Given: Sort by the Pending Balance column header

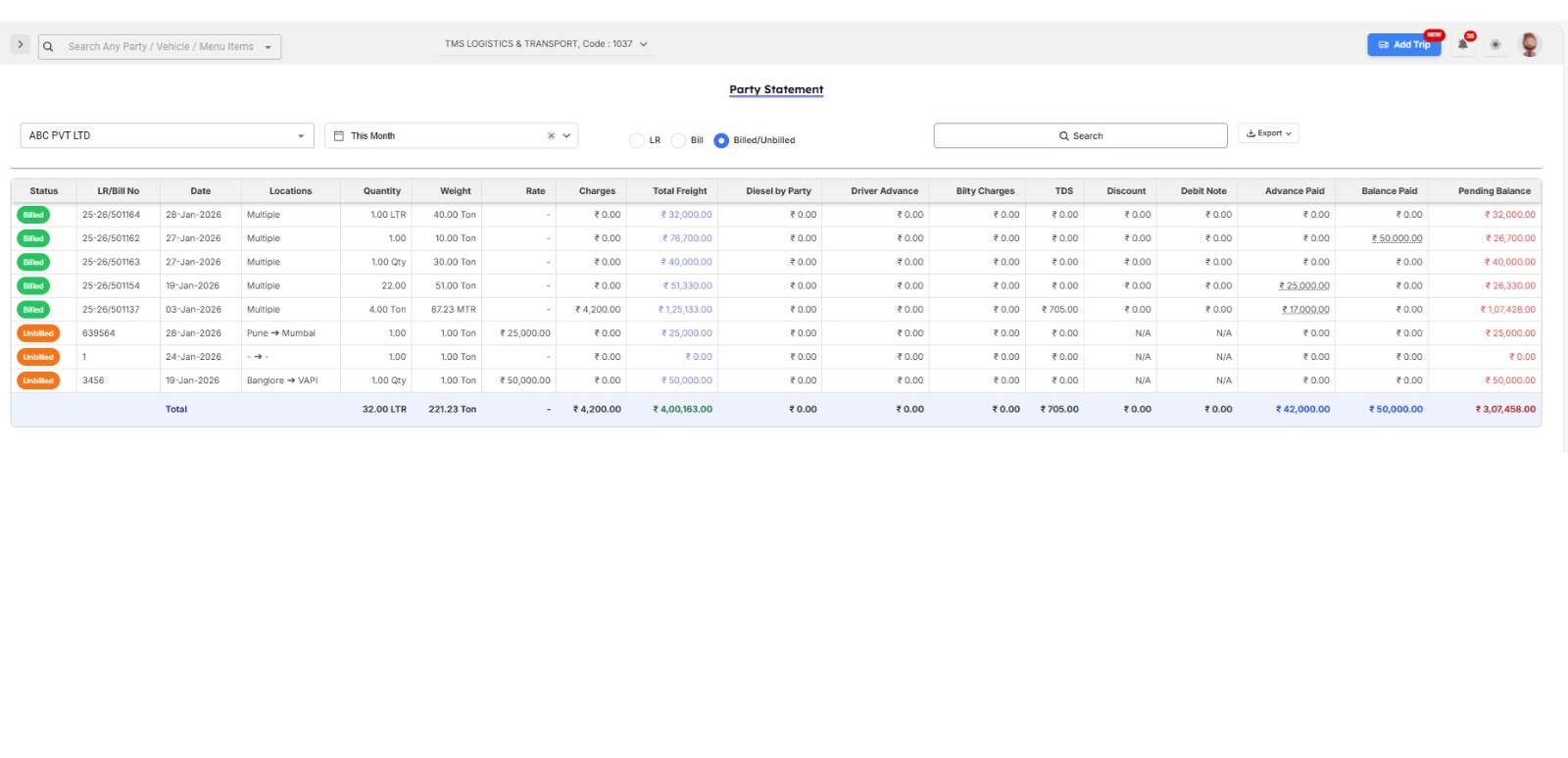Looking at the screenshot, I should point(1494,191).
